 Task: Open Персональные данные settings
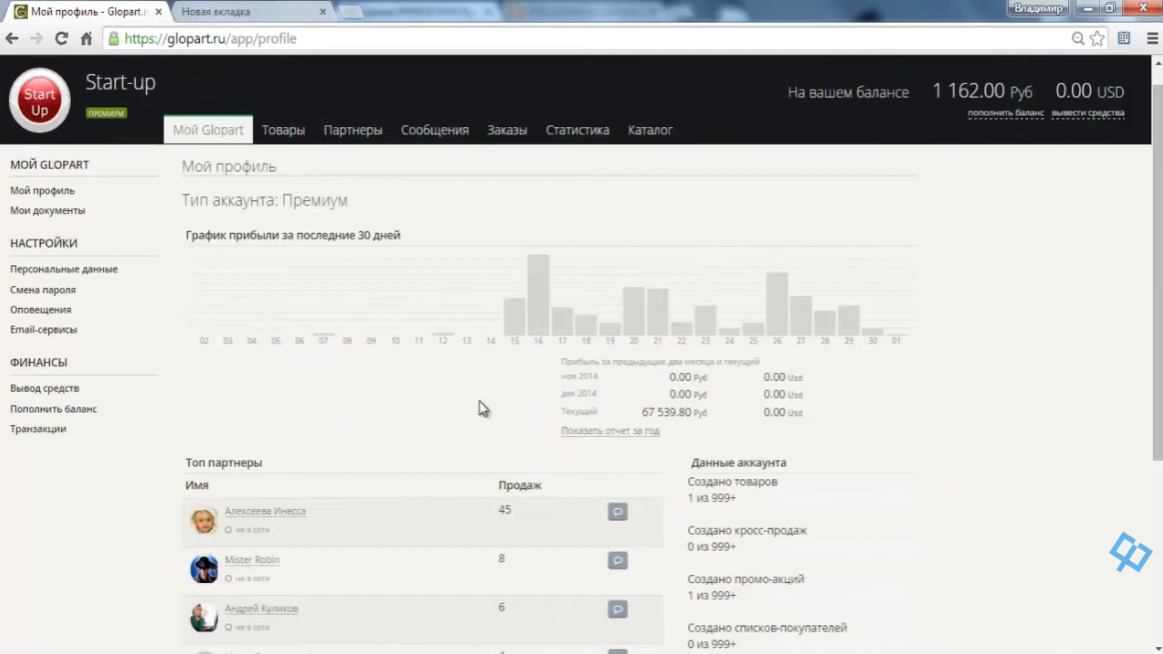[x=64, y=269]
